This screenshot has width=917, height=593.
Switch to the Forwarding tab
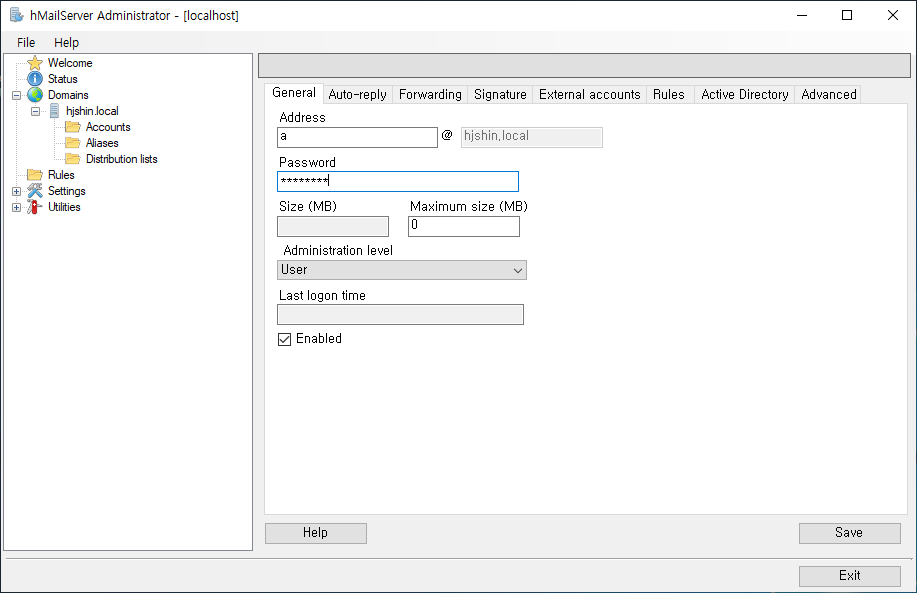430,95
